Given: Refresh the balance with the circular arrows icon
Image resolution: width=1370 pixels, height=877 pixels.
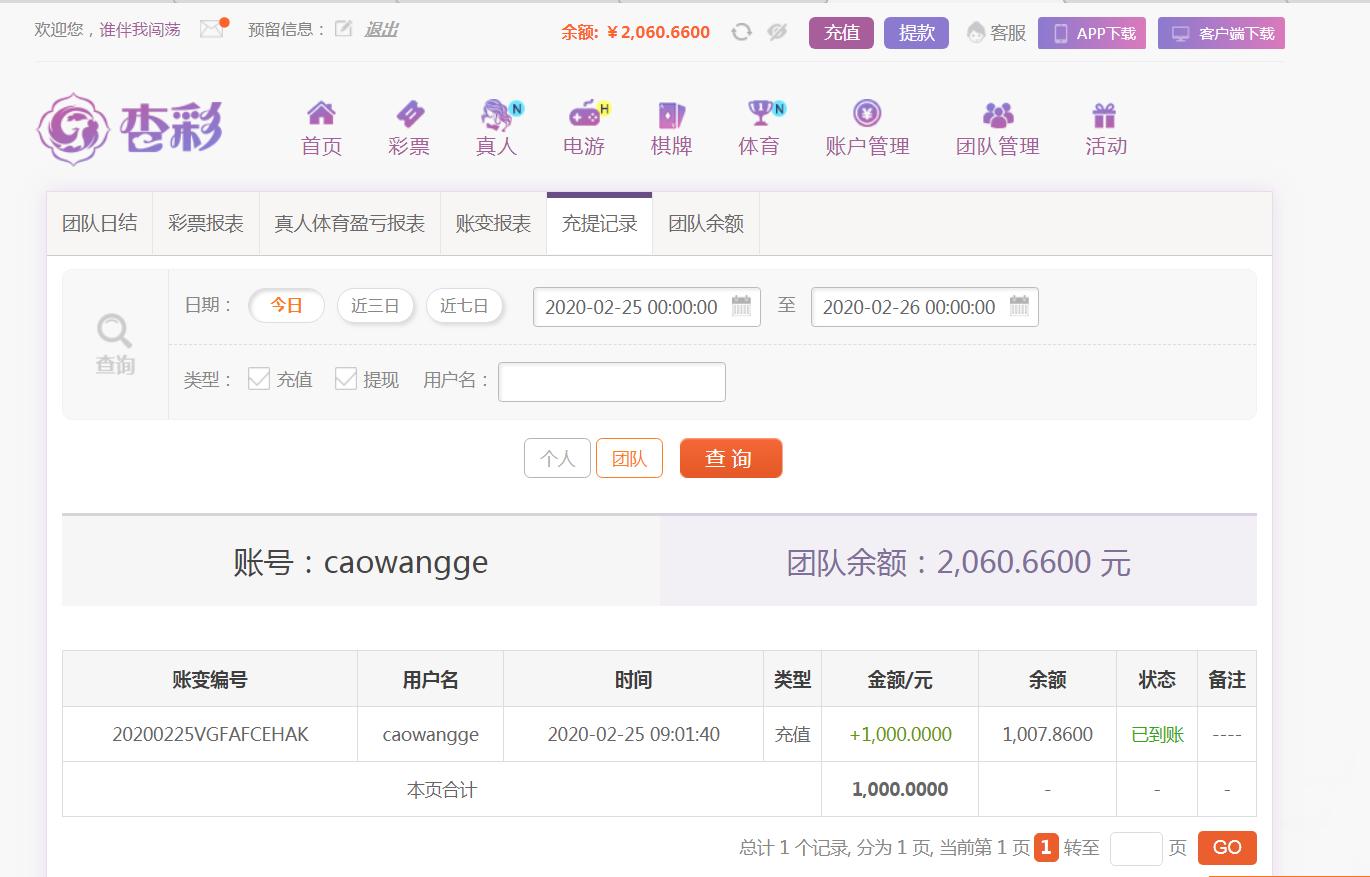Looking at the screenshot, I should pos(741,32).
